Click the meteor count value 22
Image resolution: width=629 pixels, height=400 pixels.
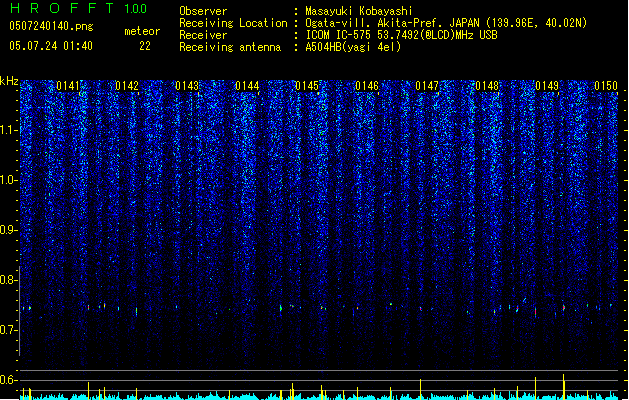(x=145, y=46)
